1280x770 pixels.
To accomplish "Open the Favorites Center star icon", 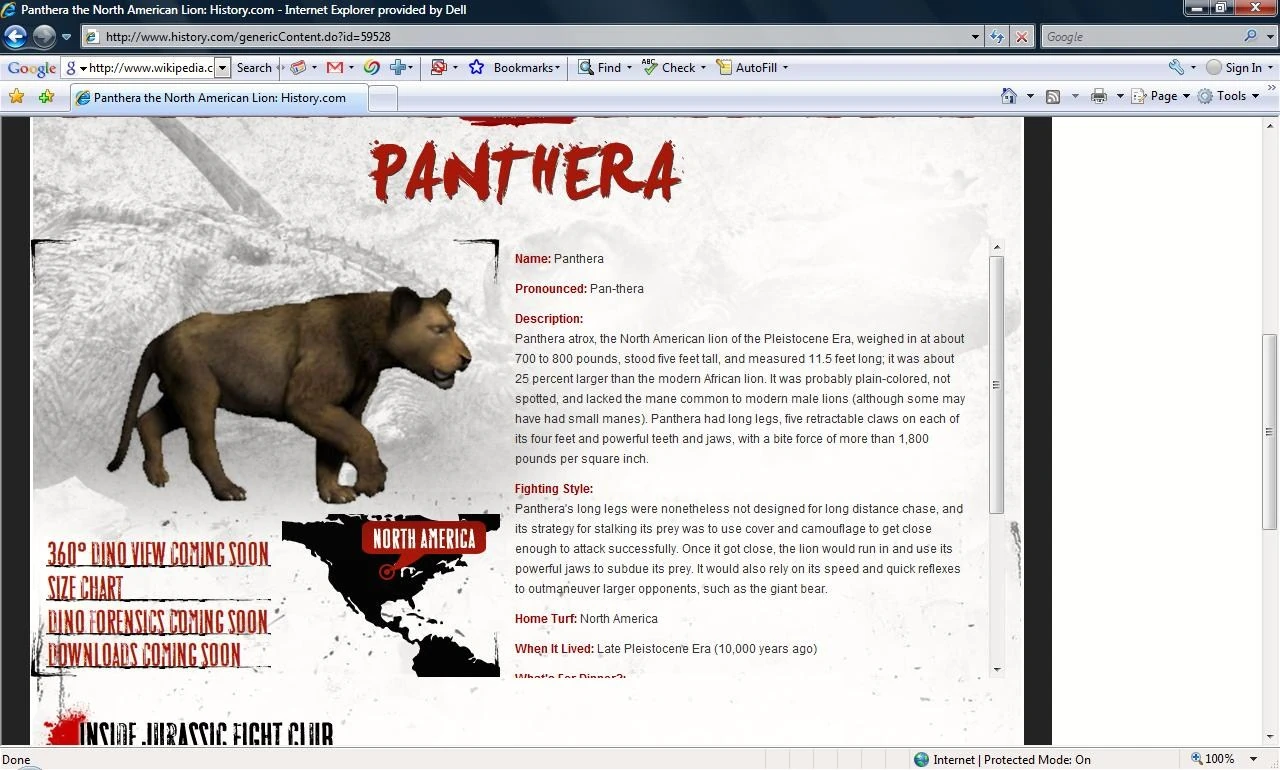I will click(x=16, y=97).
